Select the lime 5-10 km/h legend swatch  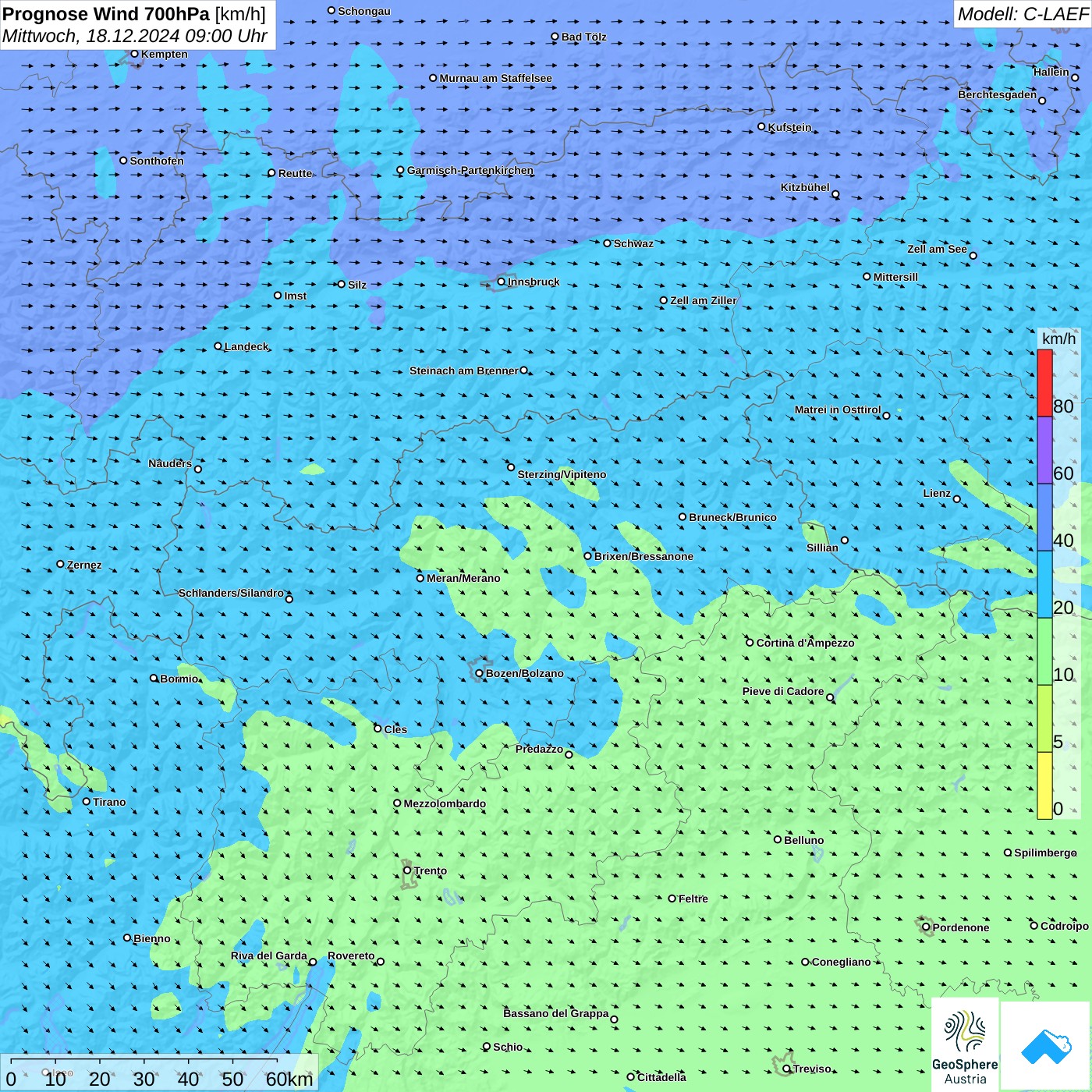pos(1044,718)
